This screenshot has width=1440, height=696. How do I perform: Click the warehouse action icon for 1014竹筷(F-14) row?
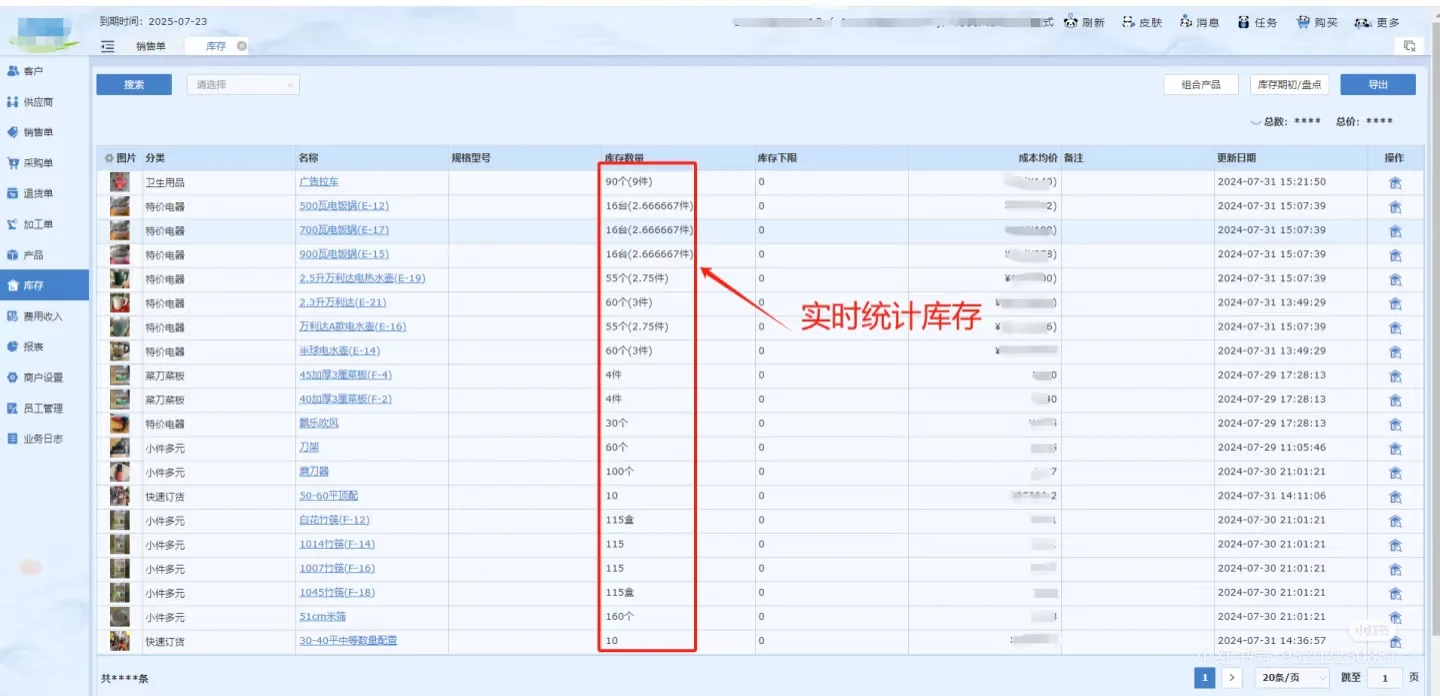pyautogui.click(x=1395, y=544)
